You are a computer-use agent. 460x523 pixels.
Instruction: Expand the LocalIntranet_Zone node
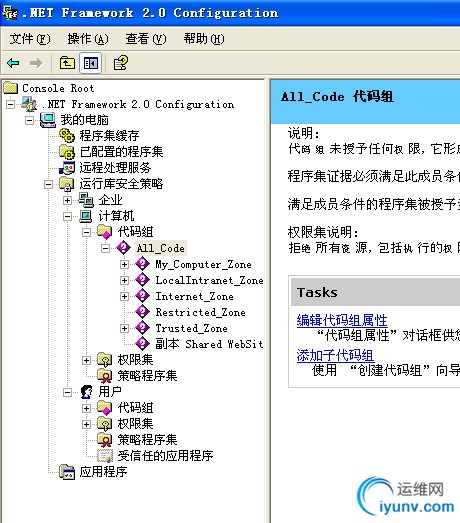click(x=124, y=281)
